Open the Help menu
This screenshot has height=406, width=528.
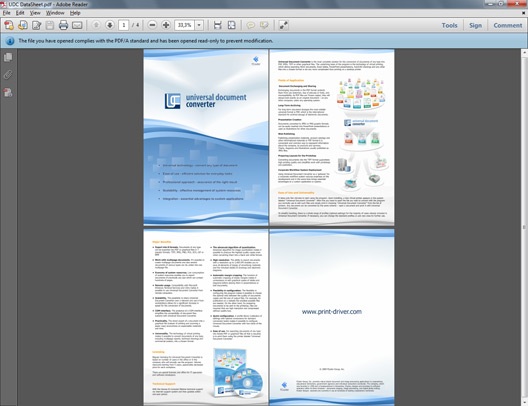click(x=75, y=13)
